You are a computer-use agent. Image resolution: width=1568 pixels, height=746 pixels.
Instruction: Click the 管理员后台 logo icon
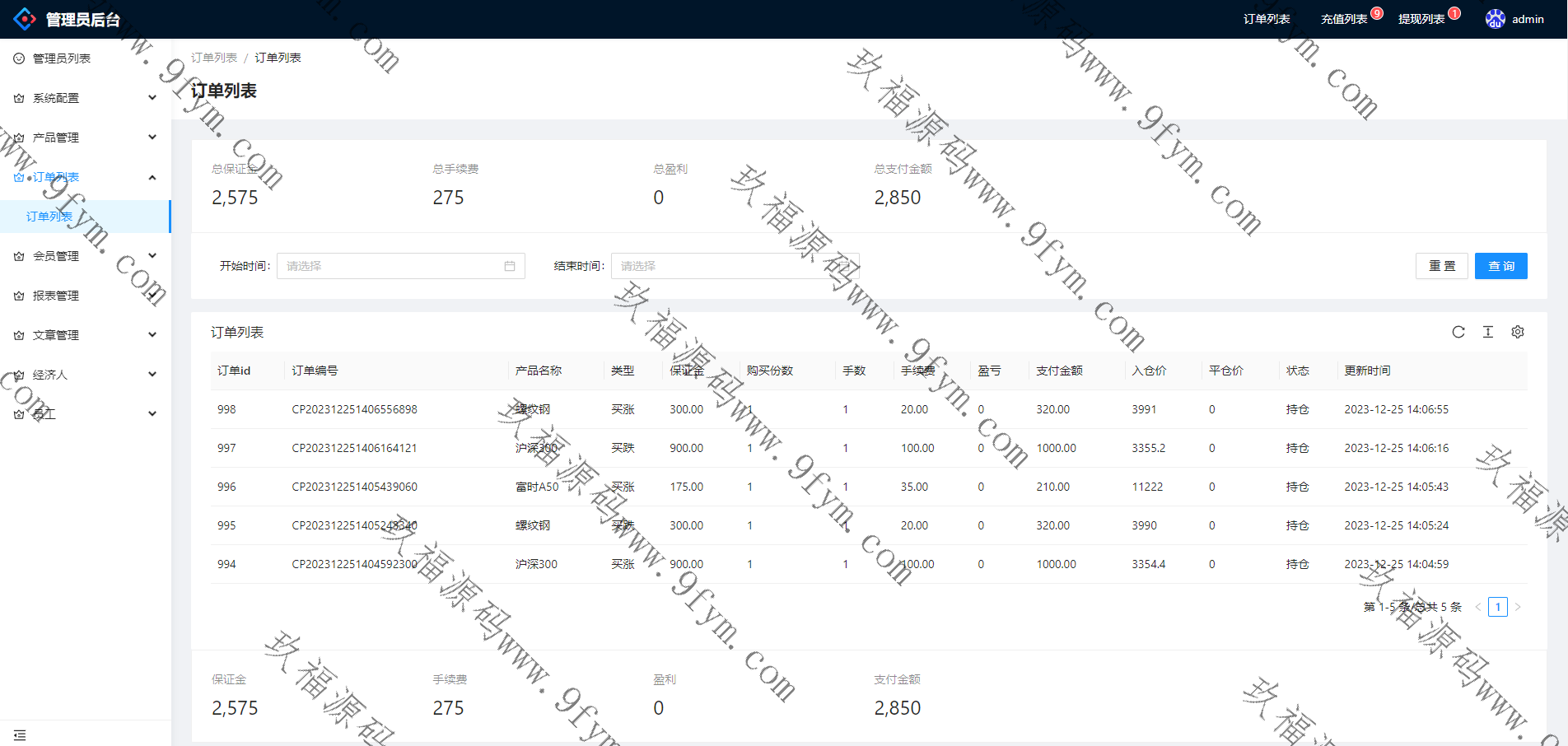25,19
